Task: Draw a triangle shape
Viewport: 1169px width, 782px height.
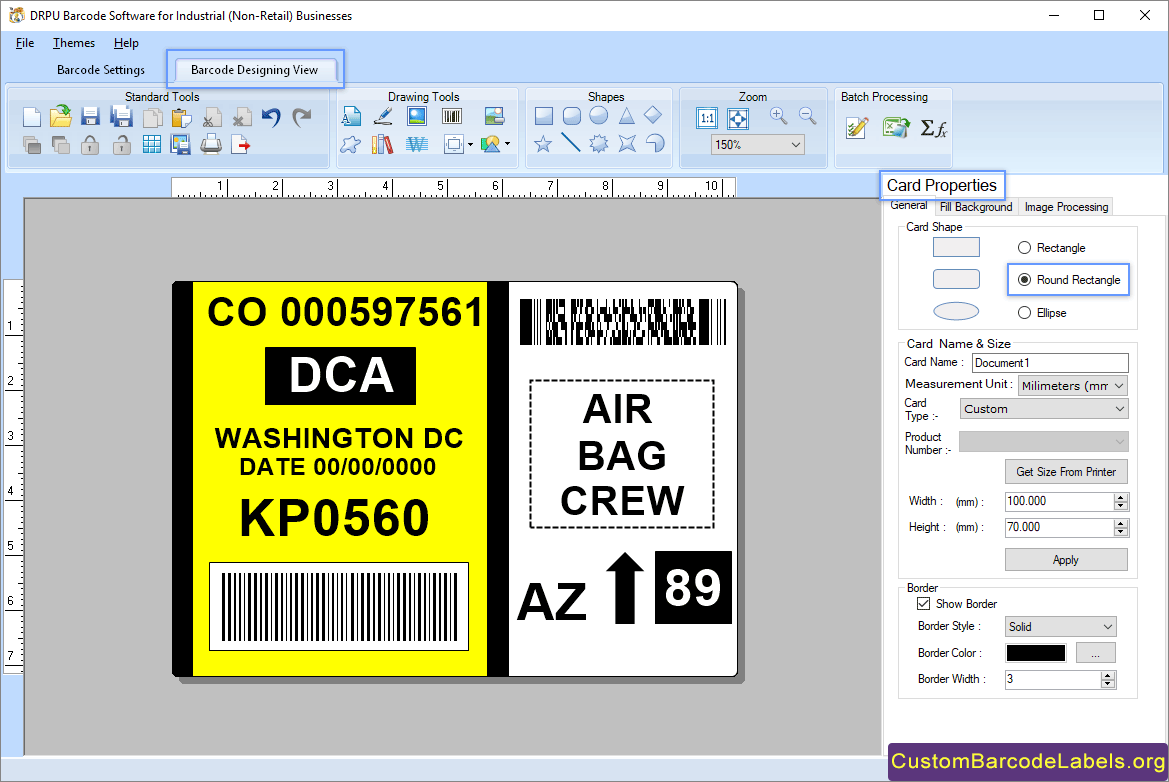Action: click(x=626, y=116)
